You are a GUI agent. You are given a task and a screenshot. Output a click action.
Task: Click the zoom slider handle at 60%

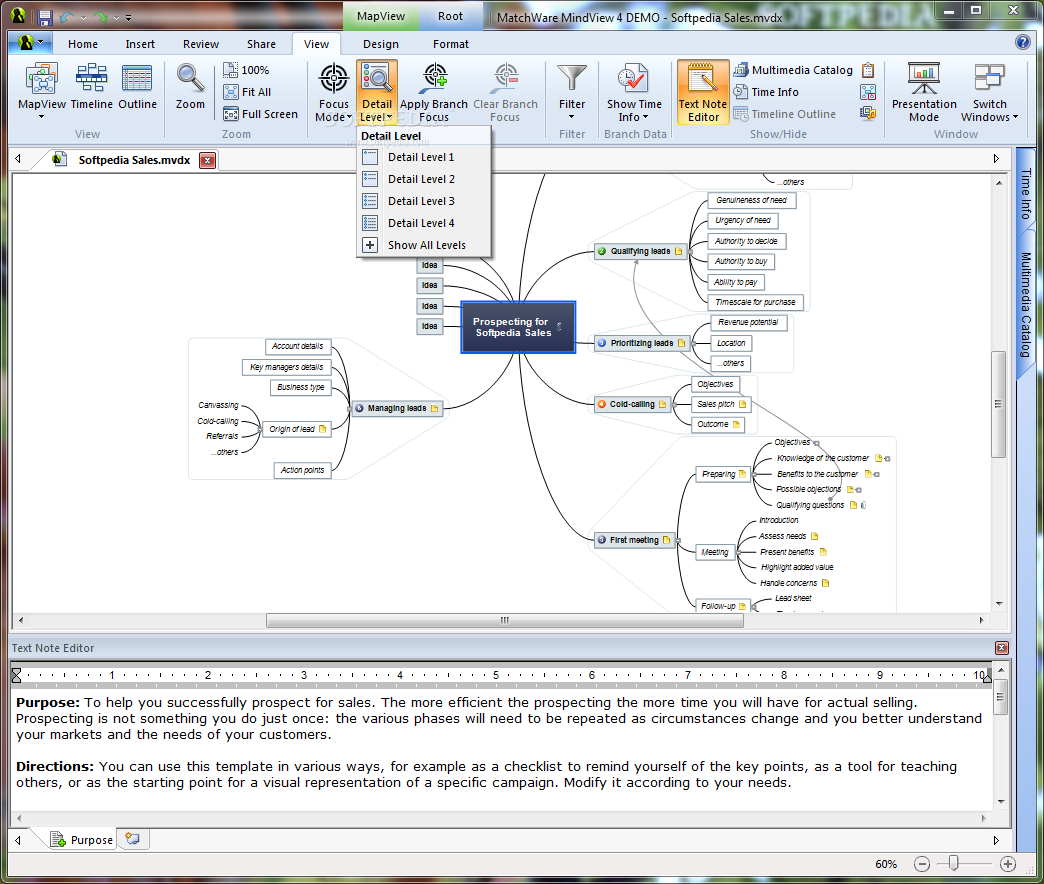pos(953,863)
